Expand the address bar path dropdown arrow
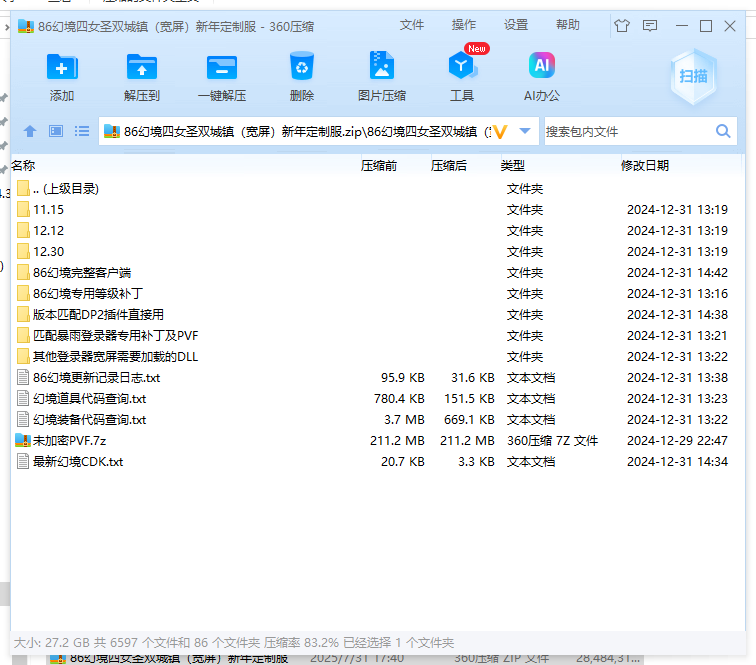 coord(525,131)
